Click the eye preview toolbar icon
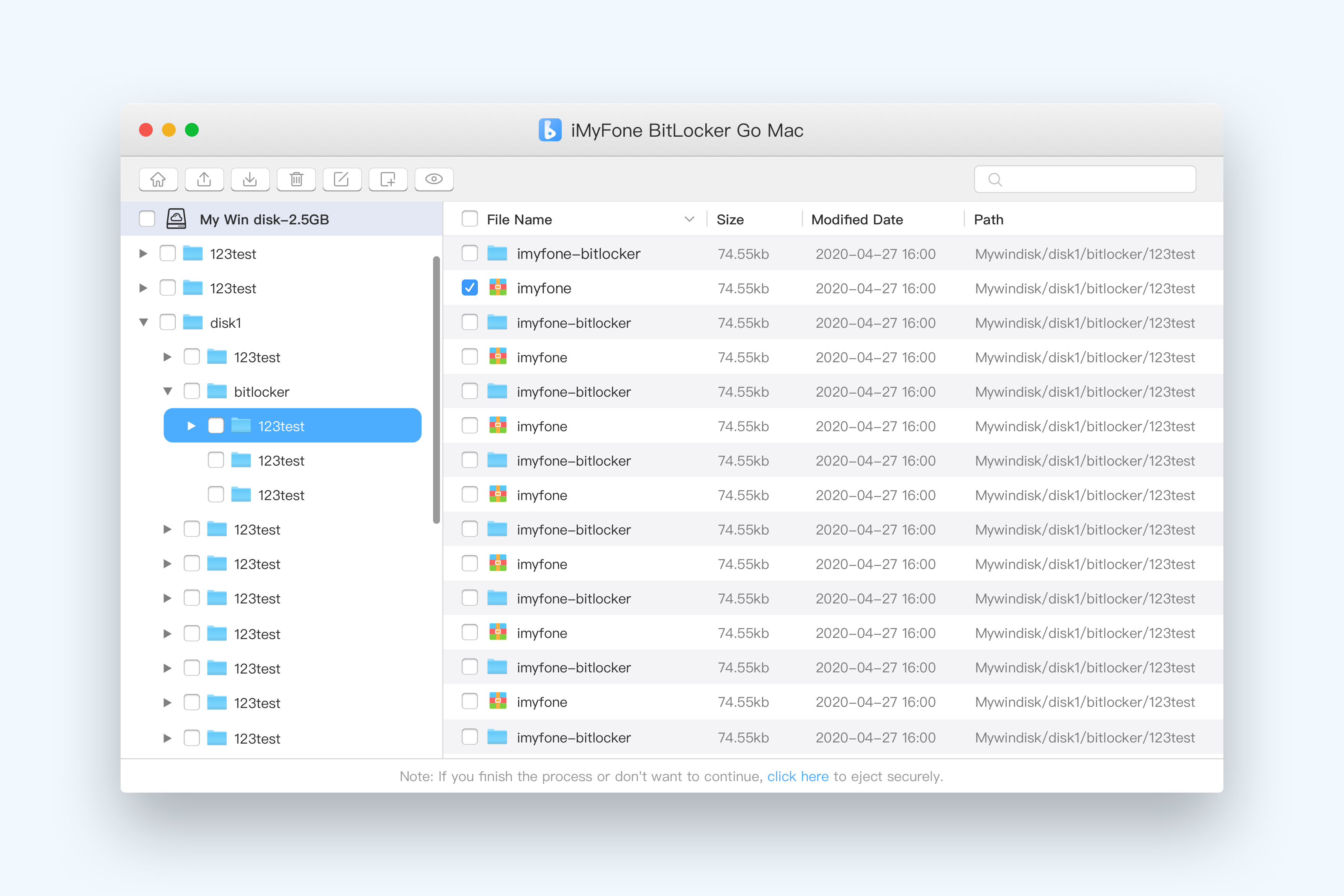This screenshot has width=1344, height=896. 434,180
